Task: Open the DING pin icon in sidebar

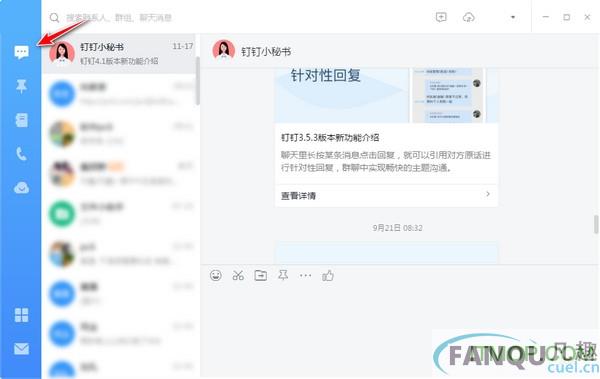Action: [x=21, y=86]
